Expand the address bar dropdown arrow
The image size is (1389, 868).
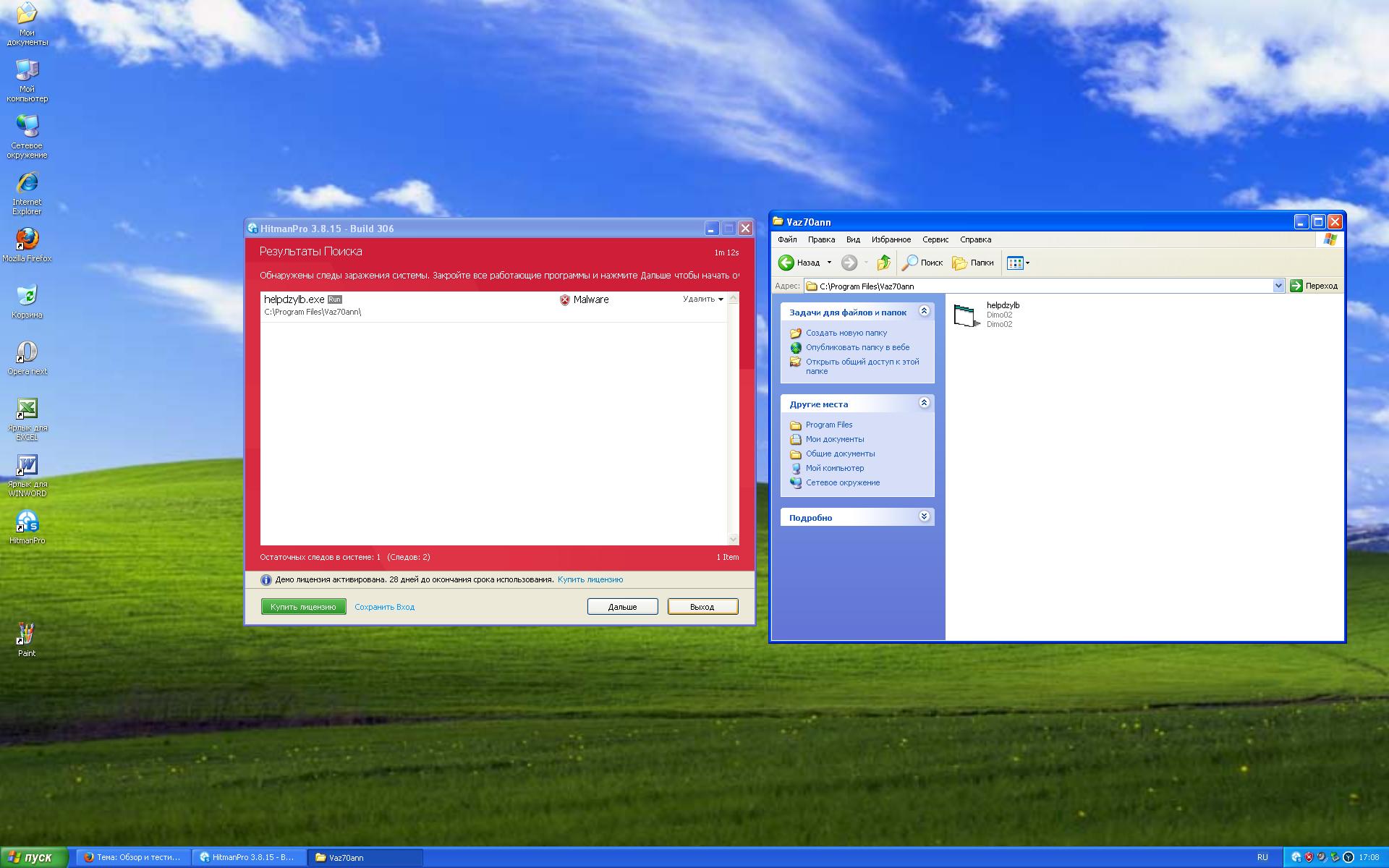coord(1278,286)
